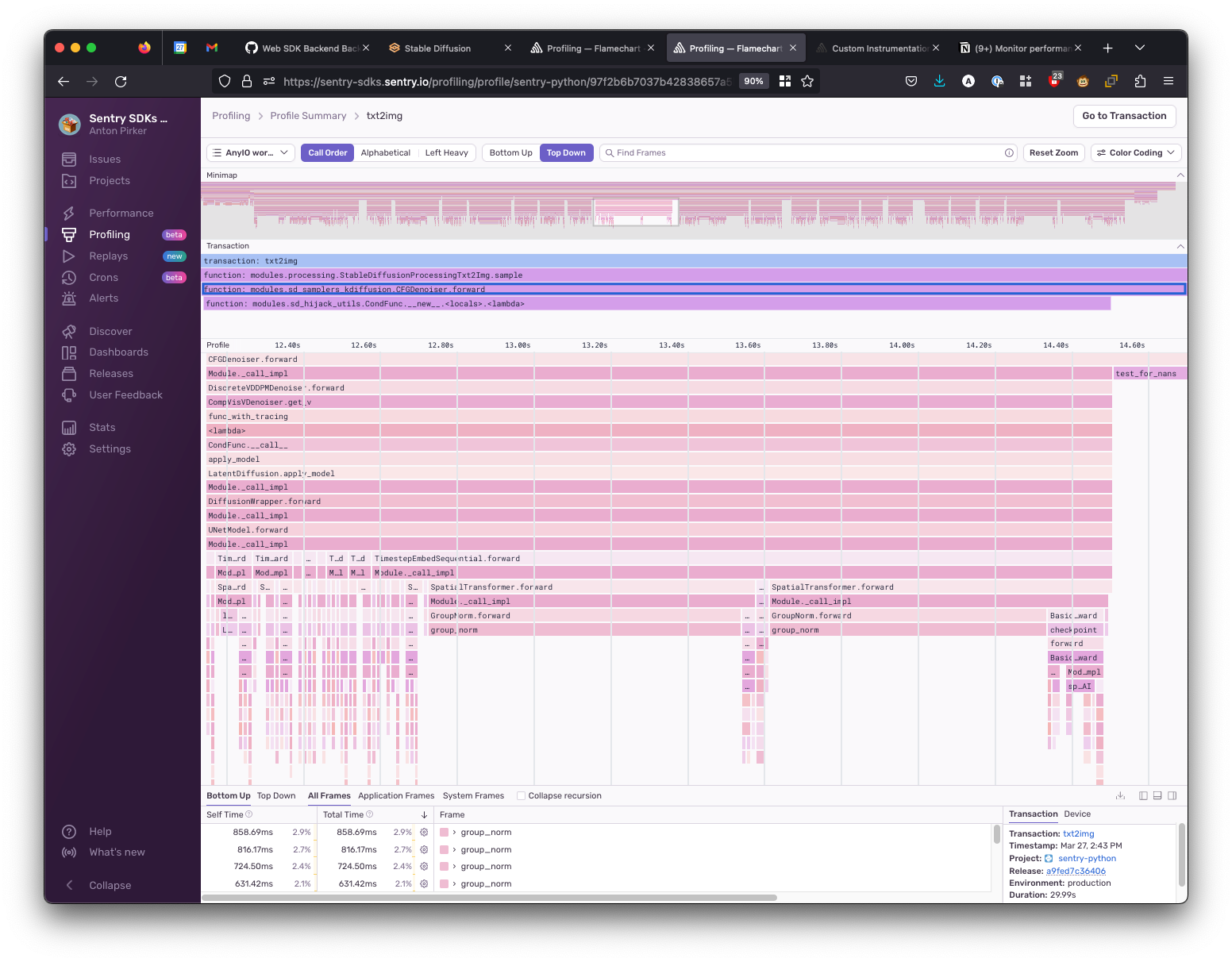1232x962 pixels.
Task: Sort by Total Time arrow icon
Action: [x=424, y=815]
